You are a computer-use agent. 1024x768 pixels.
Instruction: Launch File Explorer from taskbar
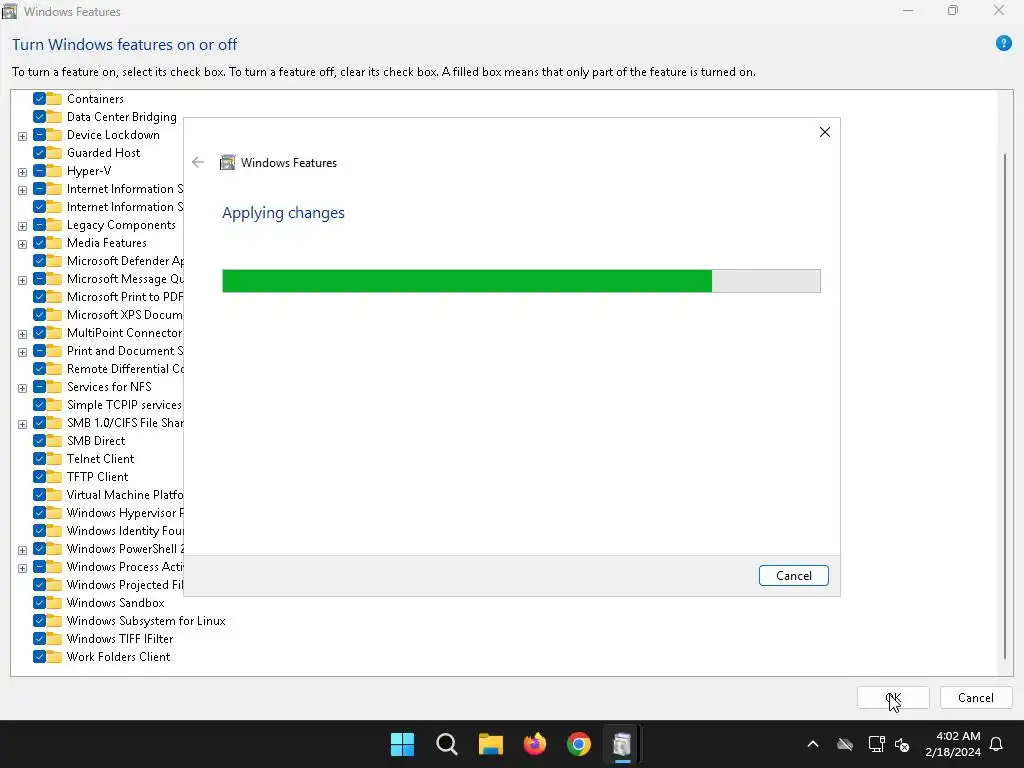click(490, 744)
